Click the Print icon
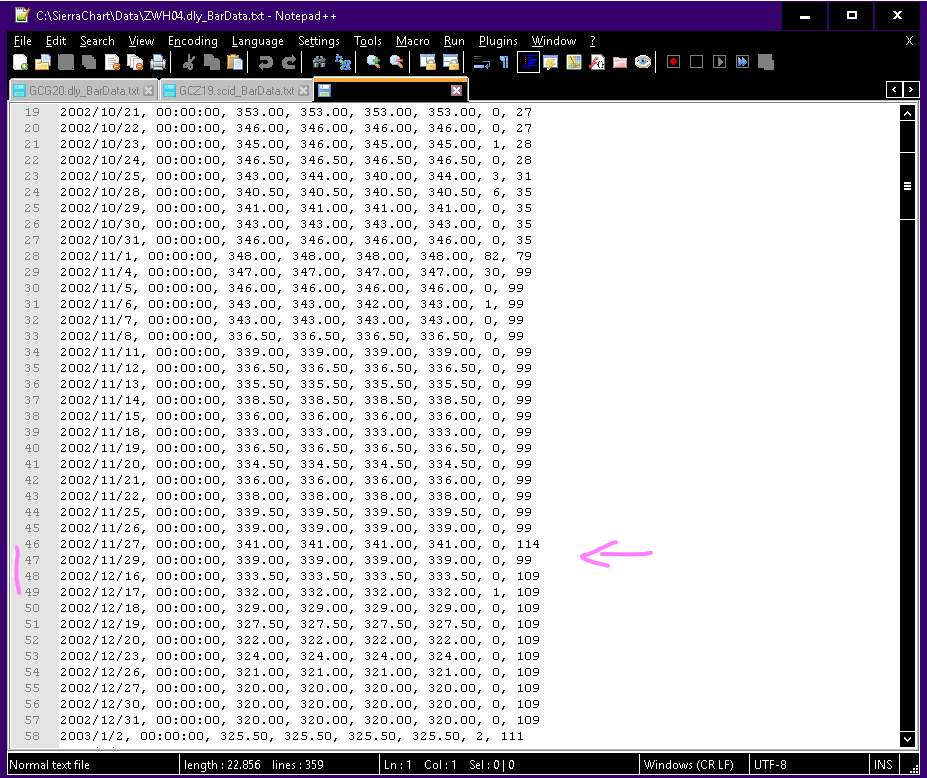Viewport: 927px width, 778px height. [158, 62]
